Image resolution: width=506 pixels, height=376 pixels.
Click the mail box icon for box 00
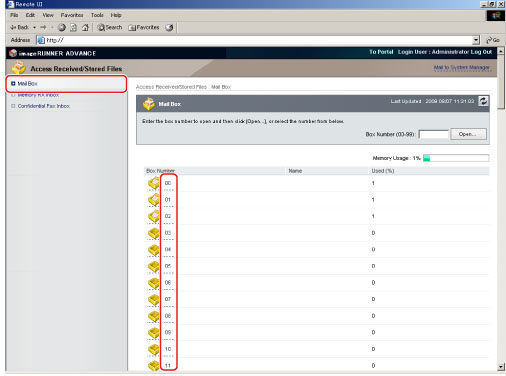[x=154, y=183]
